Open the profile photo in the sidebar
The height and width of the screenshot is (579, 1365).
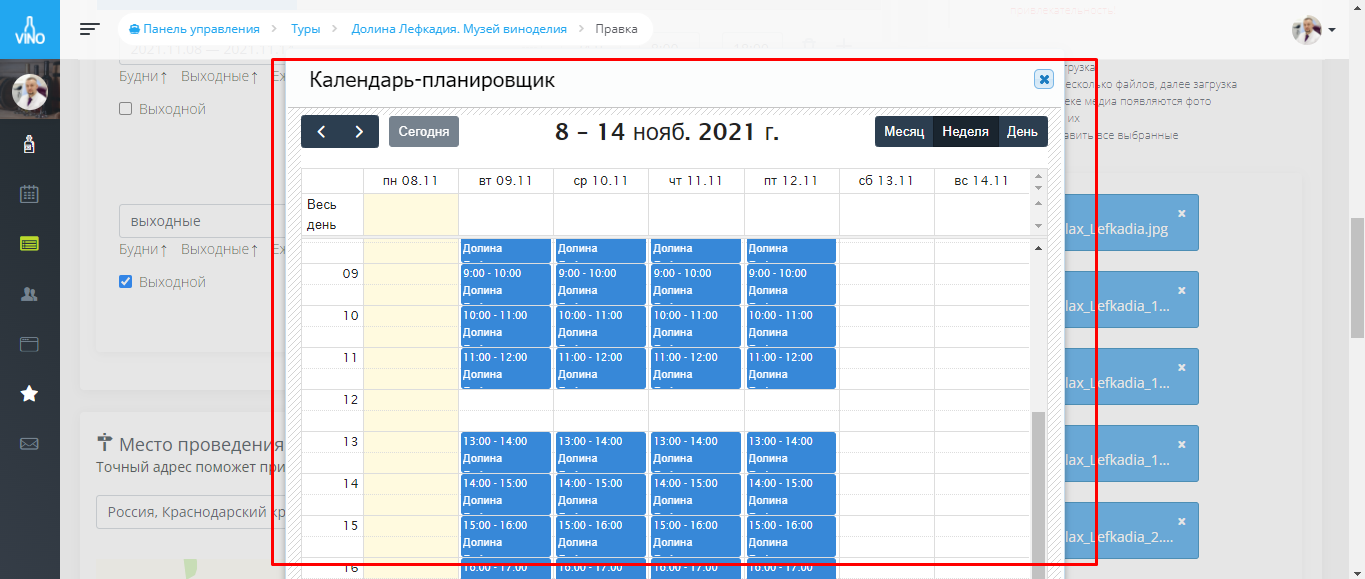tap(30, 93)
